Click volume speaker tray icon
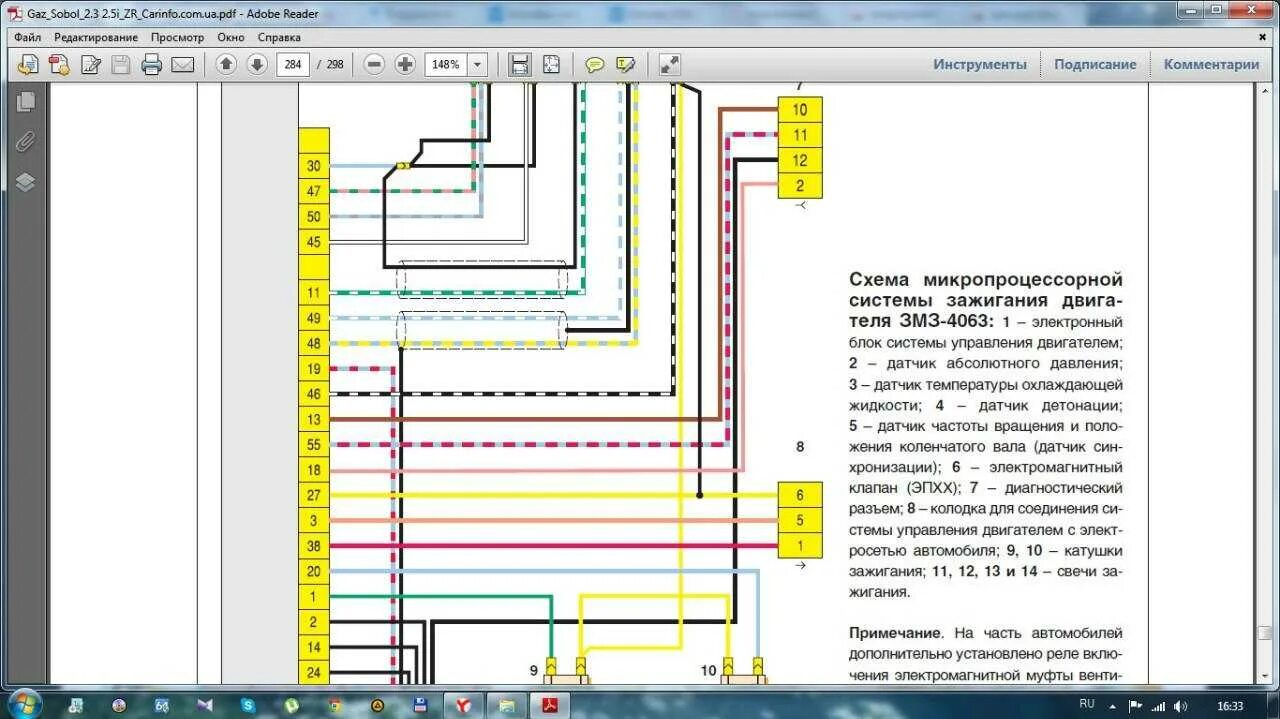This screenshot has height=719, width=1280. pyautogui.click(x=1181, y=706)
